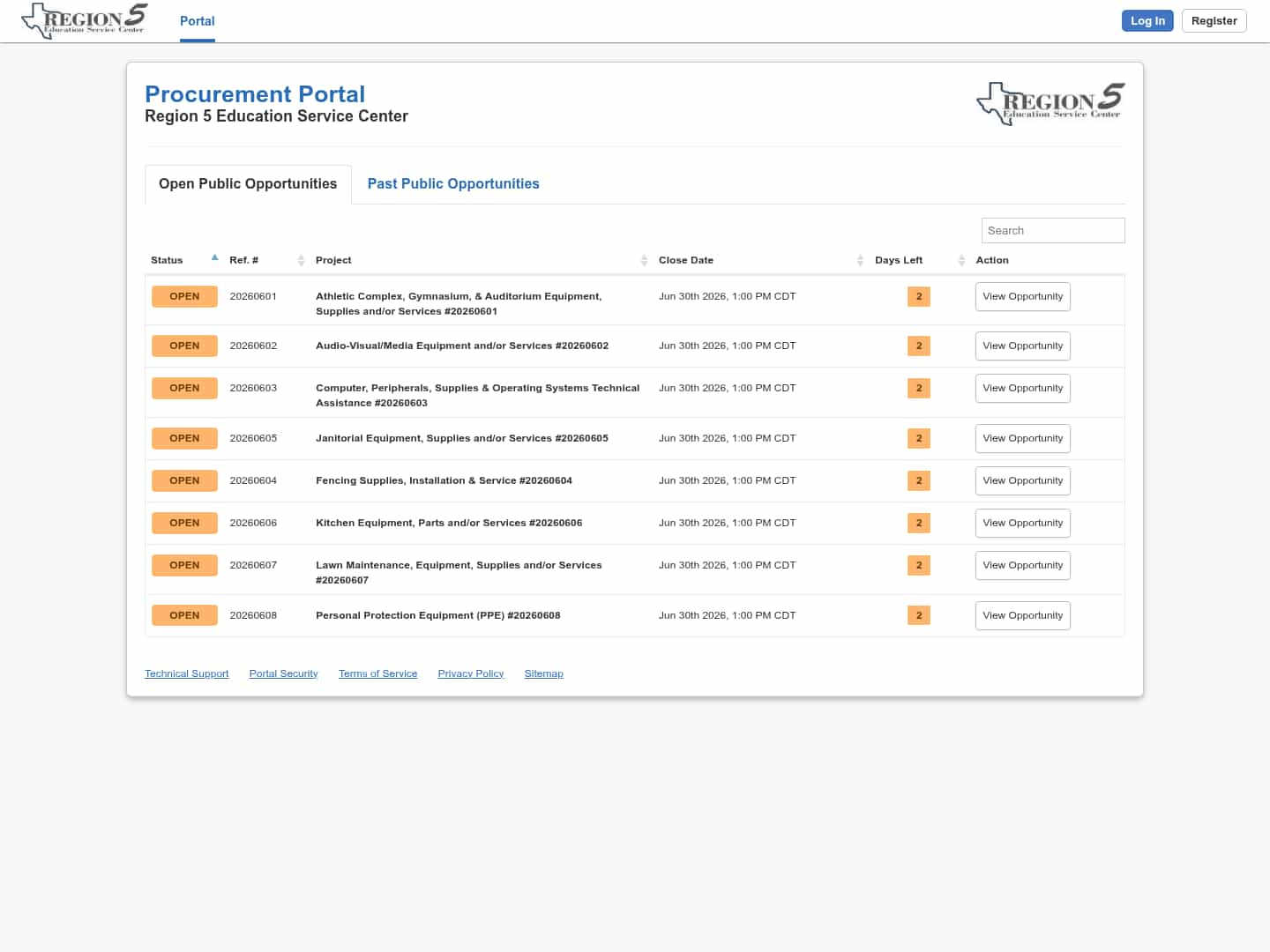
Task: Sort by Ref. # column arrows
Action: tap(301, 260)
